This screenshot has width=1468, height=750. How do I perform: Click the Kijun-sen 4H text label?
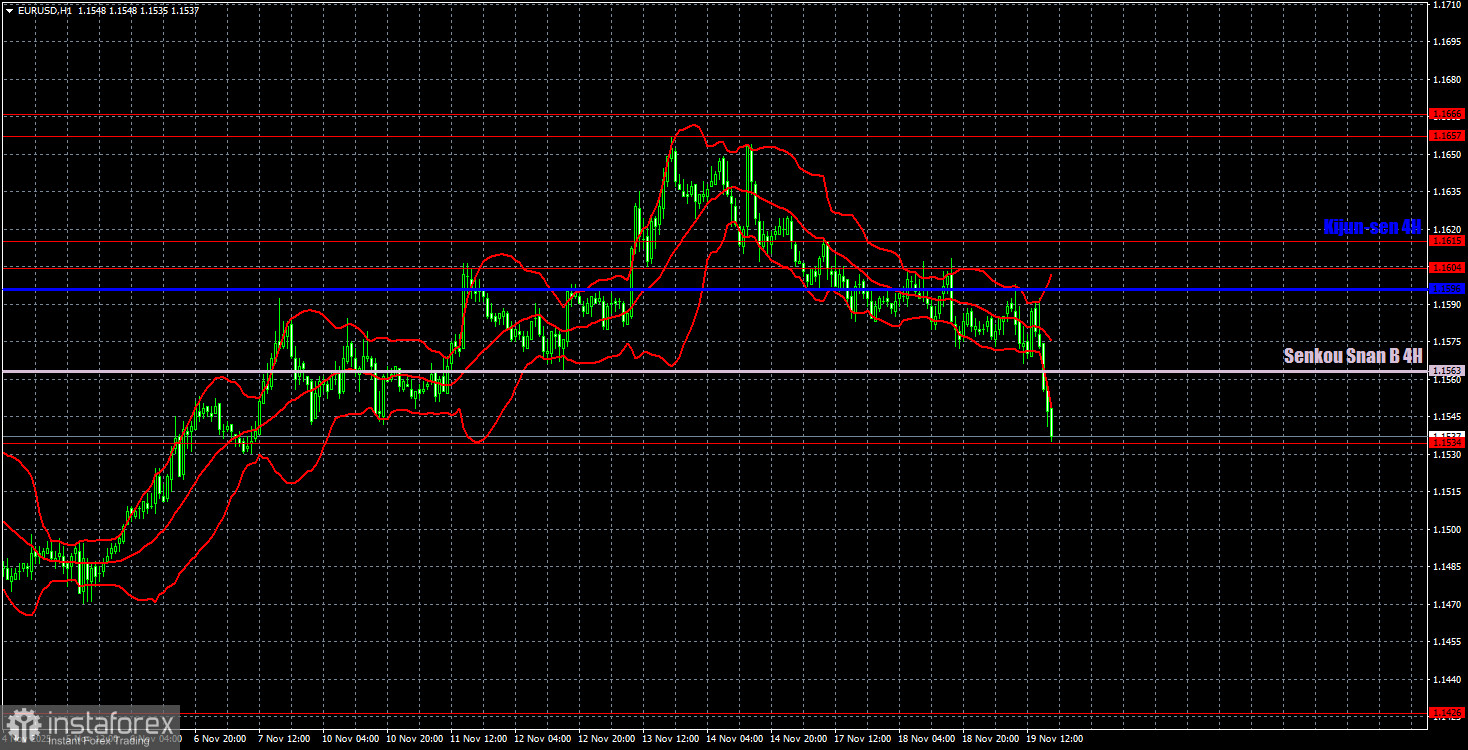[x=1370, y=228]
